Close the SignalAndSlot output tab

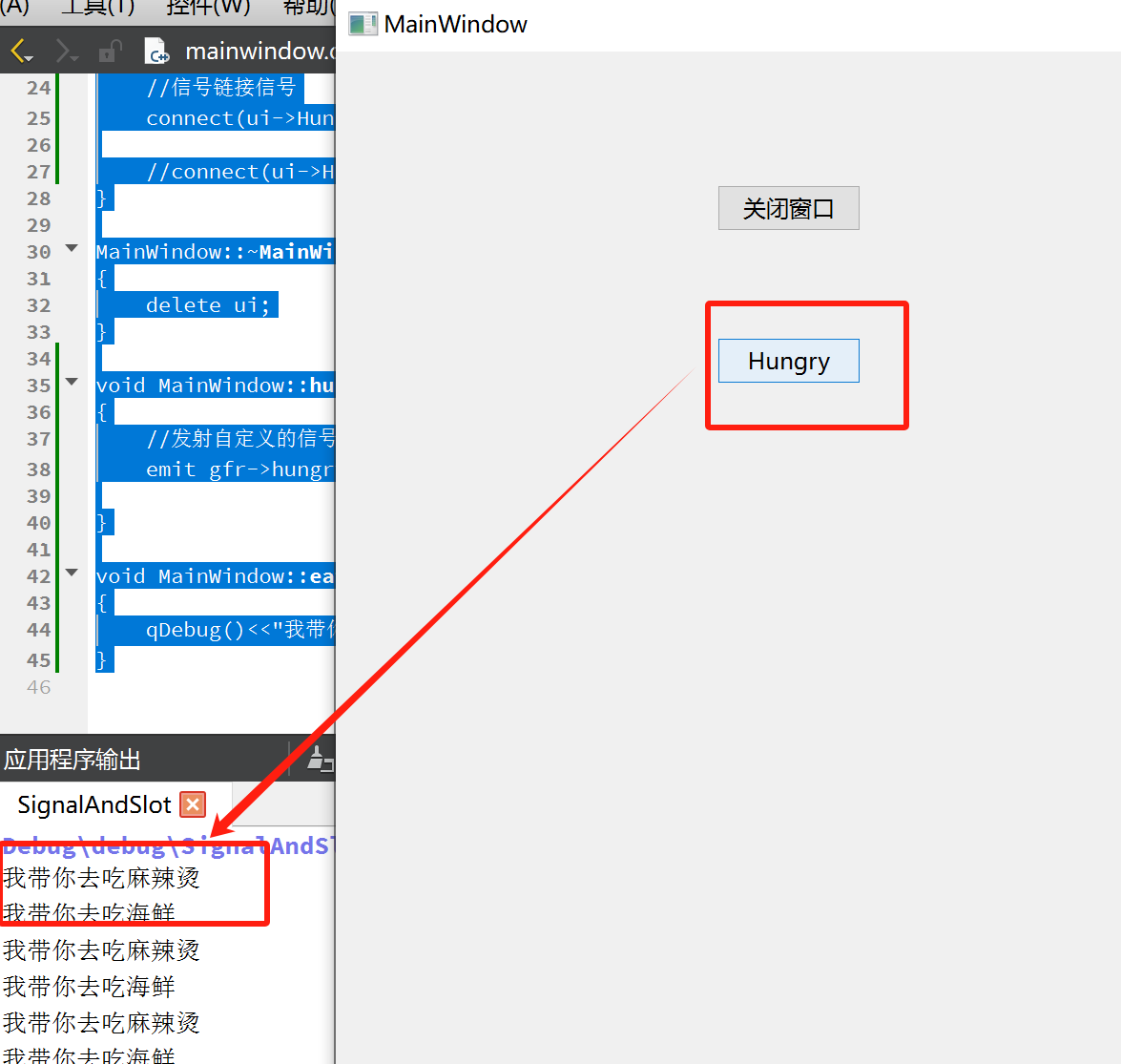click(193, 804)
